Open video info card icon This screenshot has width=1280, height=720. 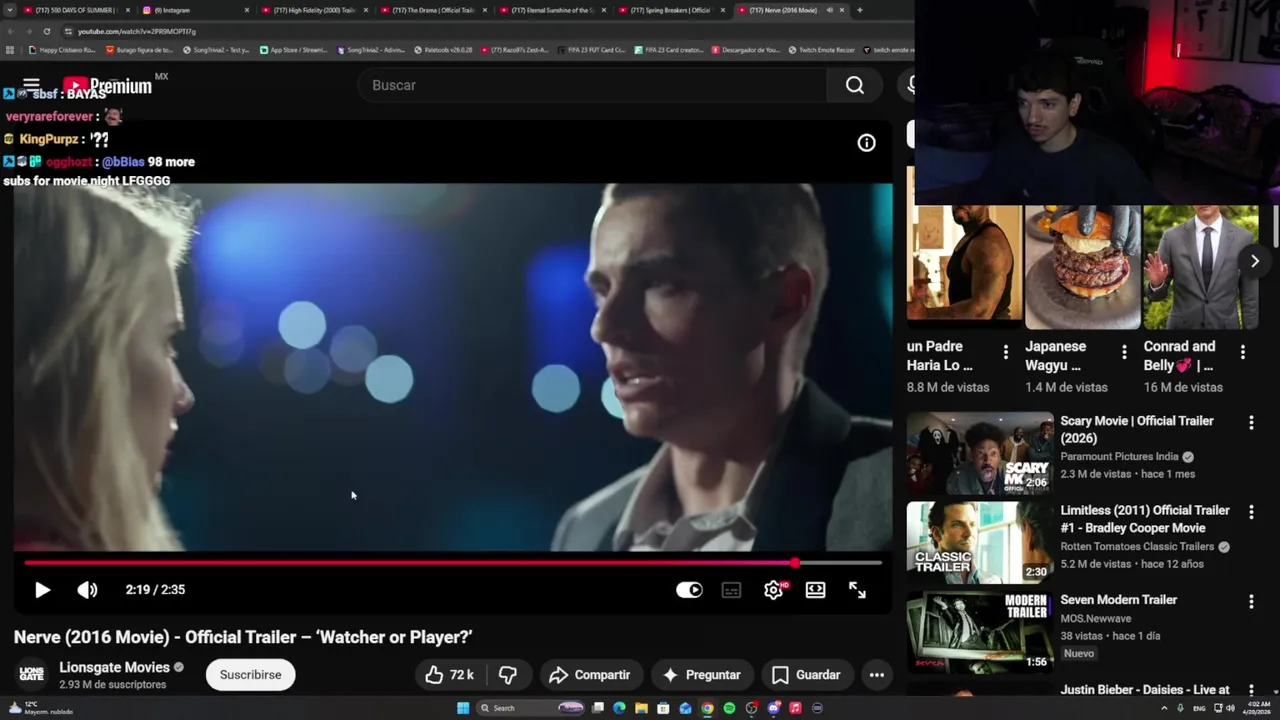(x=866, y=143)
